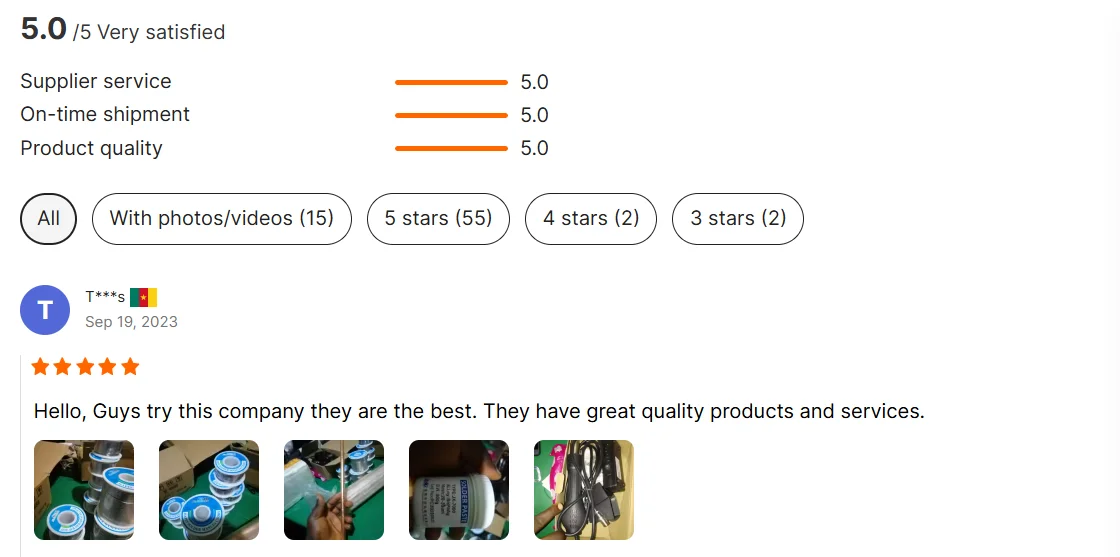
Task: Filter by 4 stars (2) reviews
Action: (591, 219)
